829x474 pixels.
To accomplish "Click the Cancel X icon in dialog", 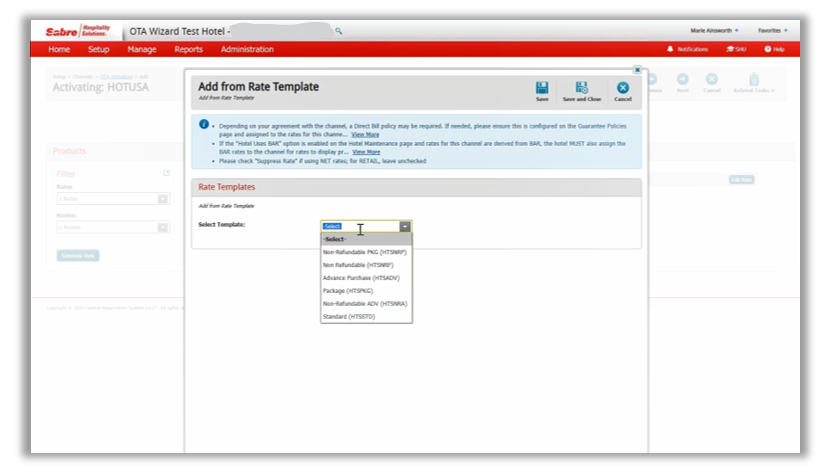I will click(623, 88).
